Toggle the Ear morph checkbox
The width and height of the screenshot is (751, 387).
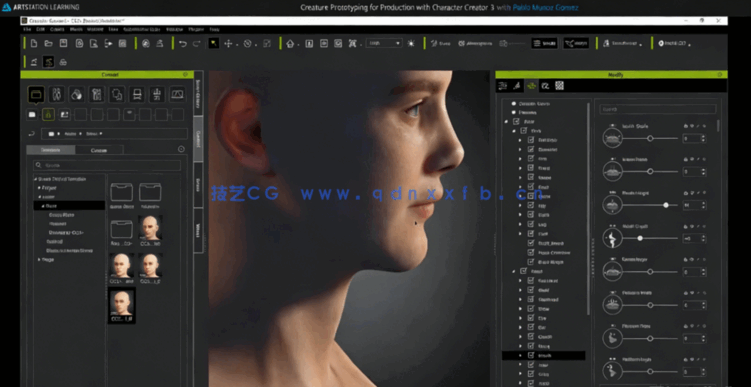[531, 328]
